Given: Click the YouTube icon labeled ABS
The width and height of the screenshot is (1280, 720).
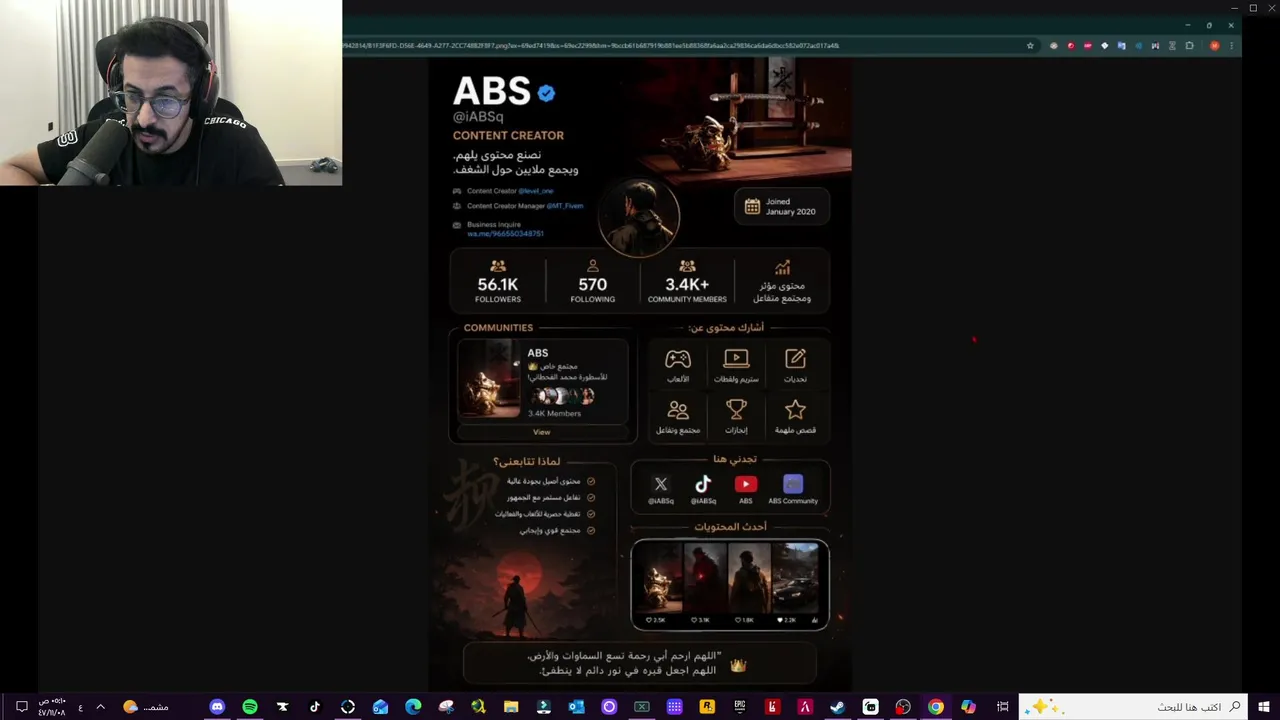Looking at the screenshot, I should pos(745,484).
